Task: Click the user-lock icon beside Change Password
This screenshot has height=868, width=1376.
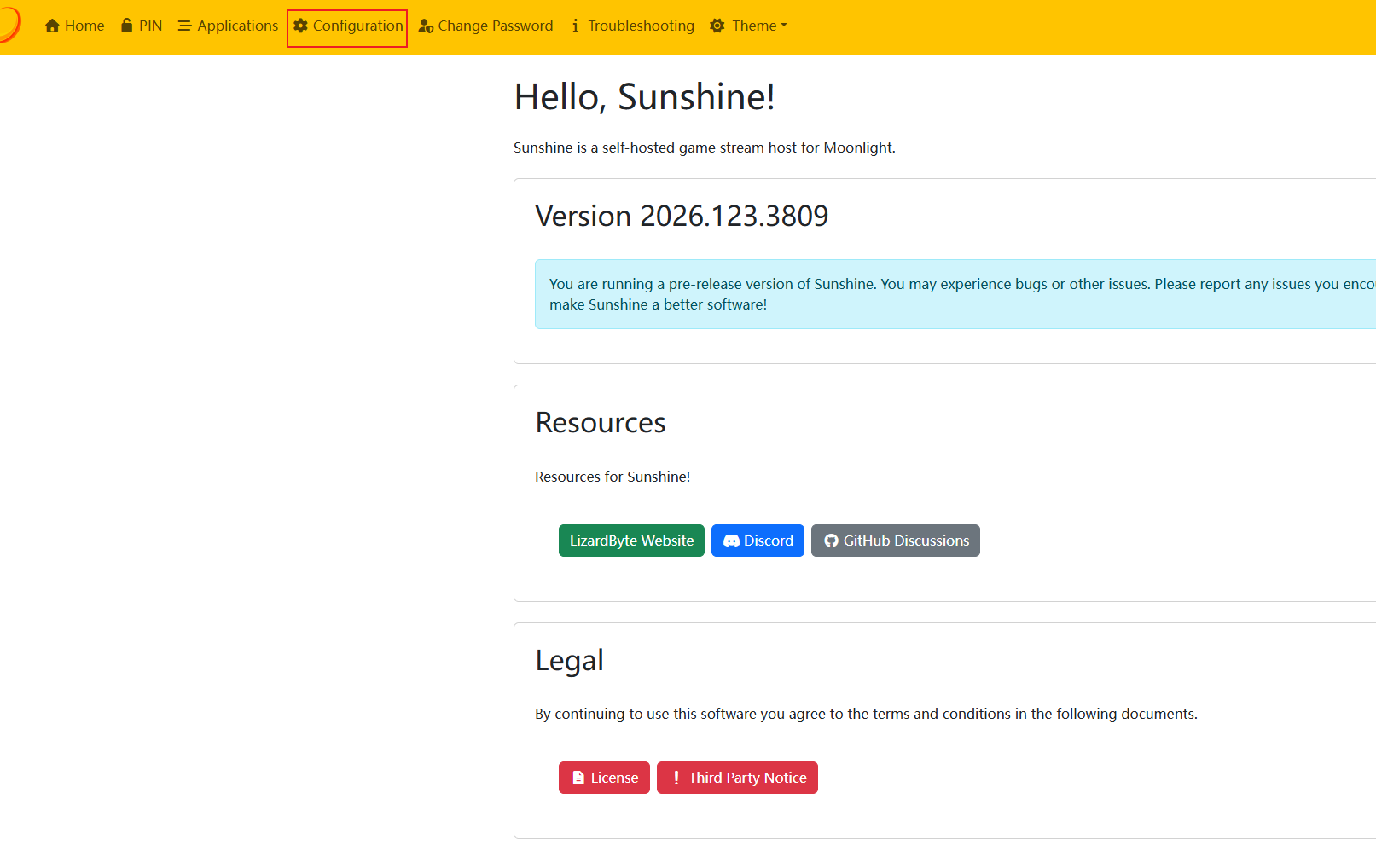Action: [x=426, y=26]
